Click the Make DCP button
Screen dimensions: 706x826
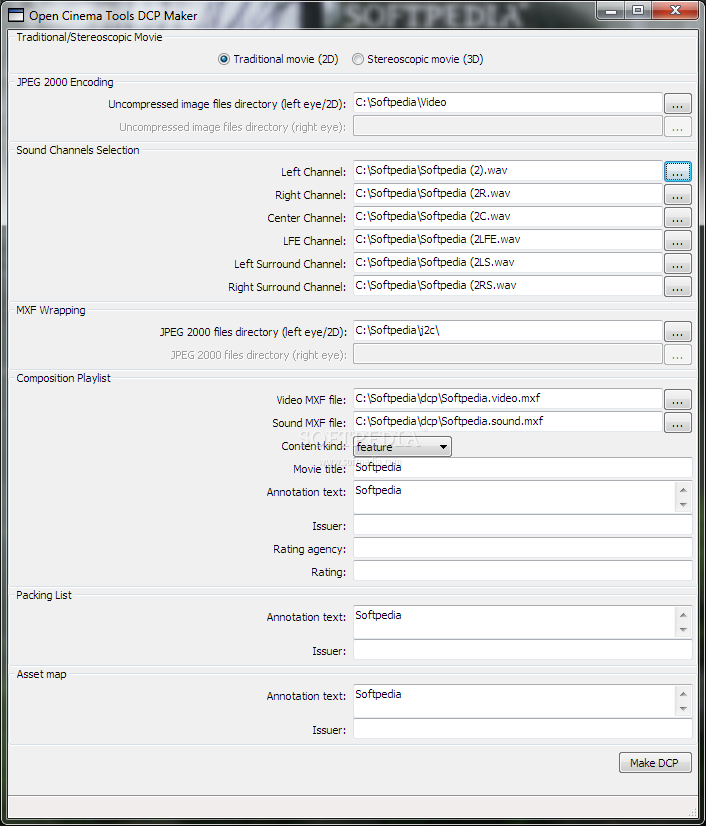tap(655, 763)
